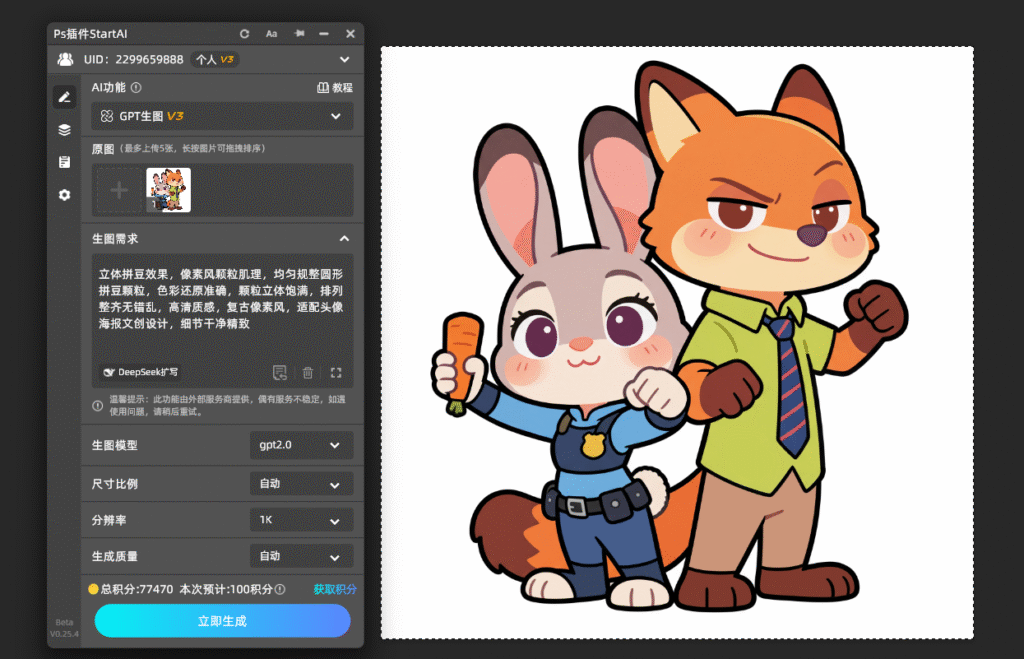Screen dimensions: 1024x659
Task: Click the 总积分:77470 text
Action: [x=136, y=589]
